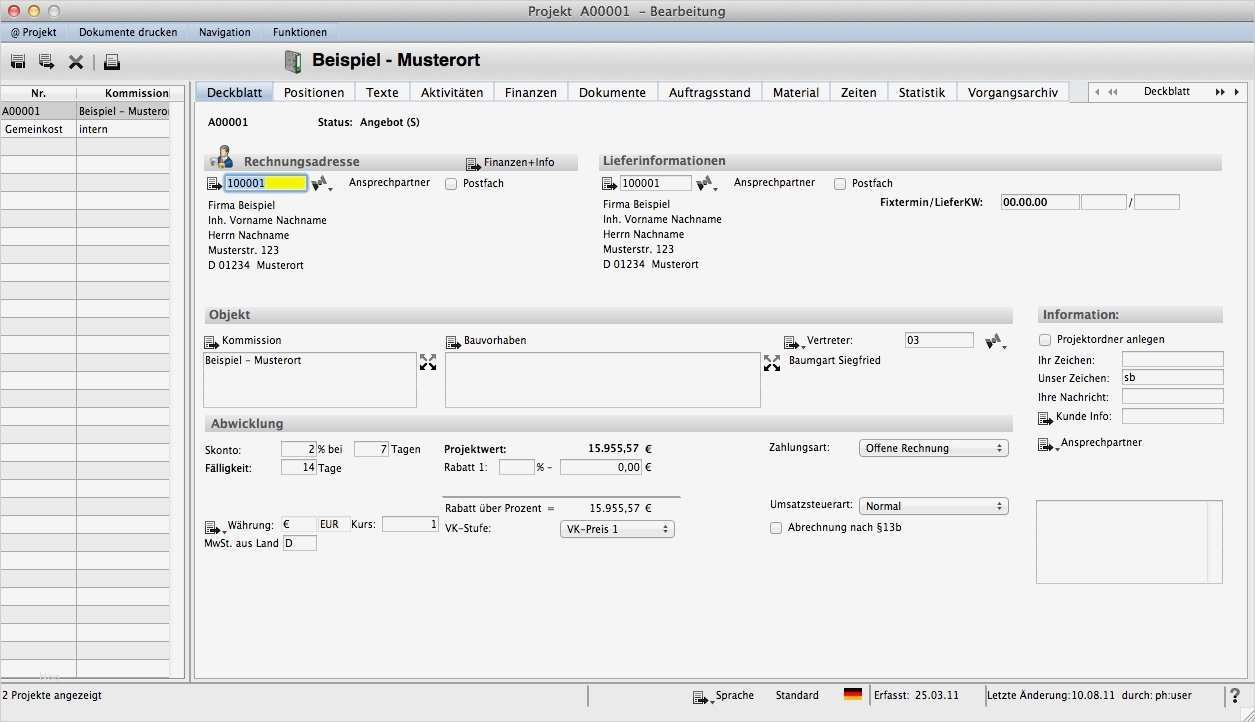Click the yellow-highlighted Rechnungsadresse number field

tap(265, 184)
